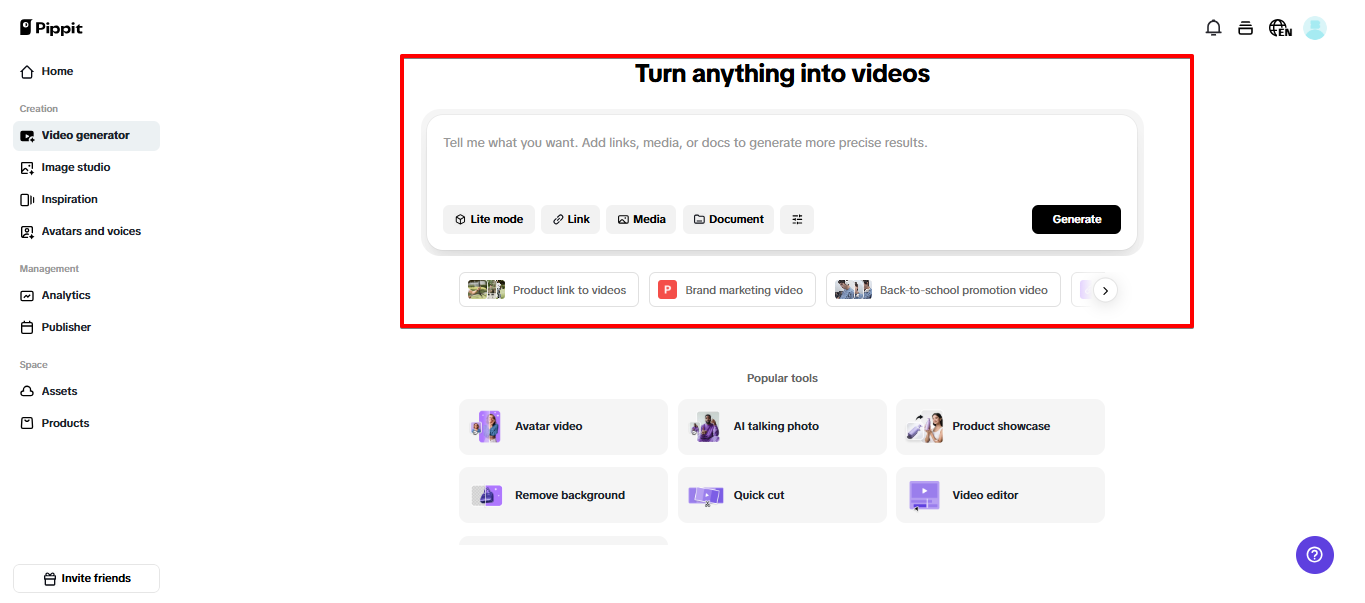Image resolution: width=1365 pixels, height=603 pixels.
Task: Select the Video generator sidebar icon
Action: (x=29, y=135)
